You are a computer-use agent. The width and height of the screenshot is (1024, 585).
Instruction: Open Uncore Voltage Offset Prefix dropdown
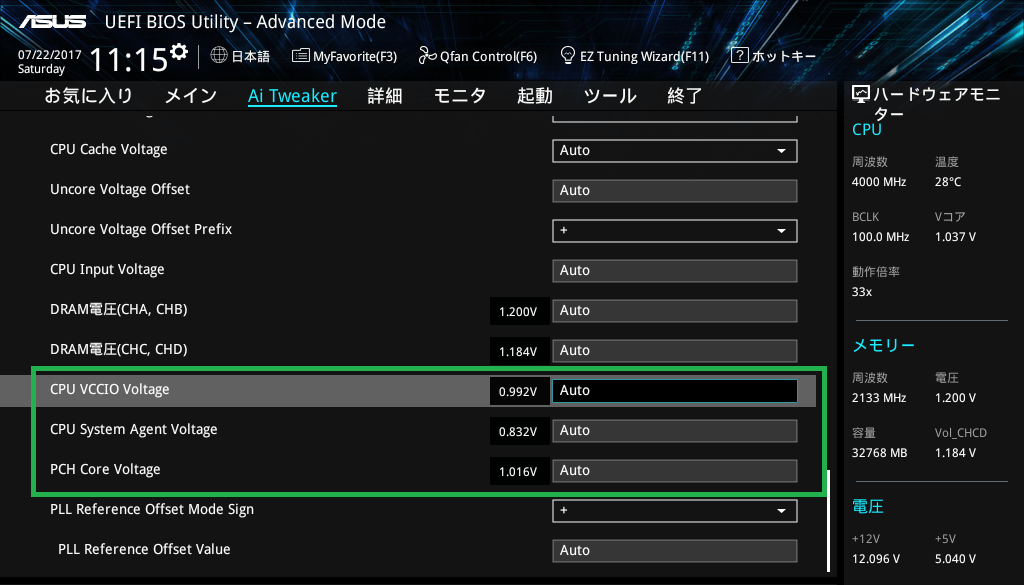pyautogui.click(x=675, y=230)
